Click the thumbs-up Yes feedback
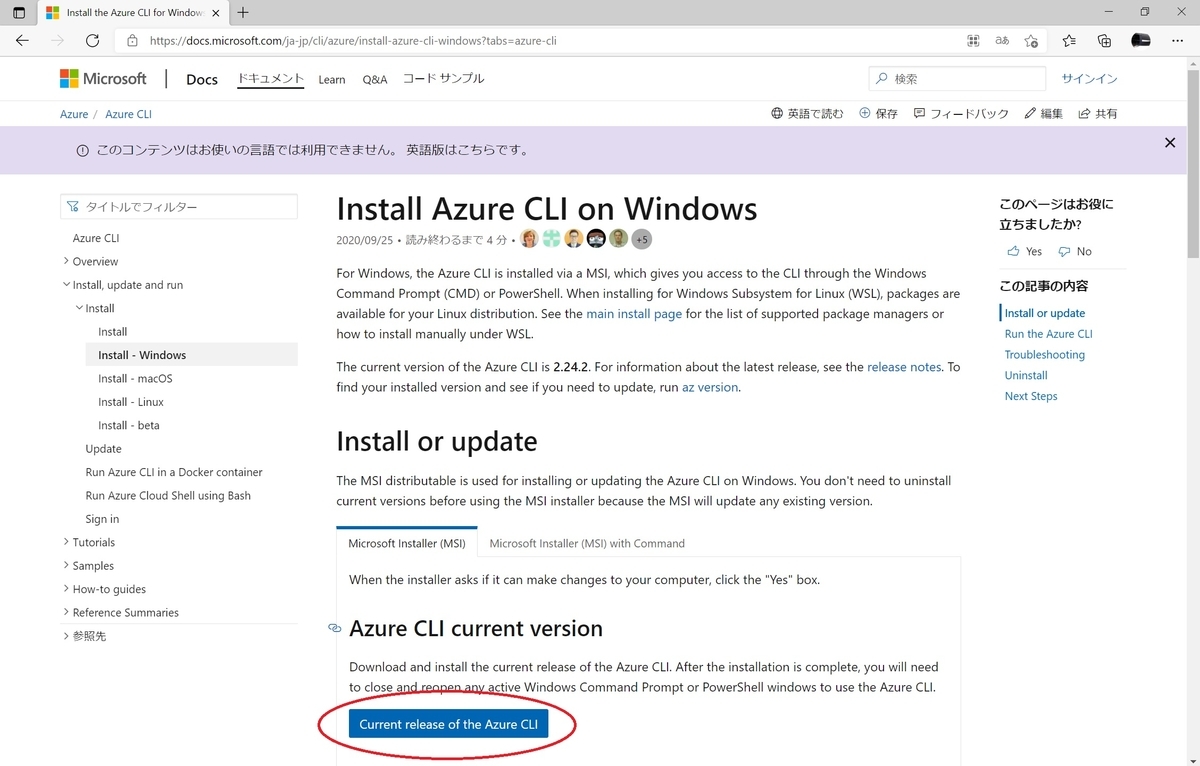The height and width of the screenshot is (766, 1200). point(1024,251)
